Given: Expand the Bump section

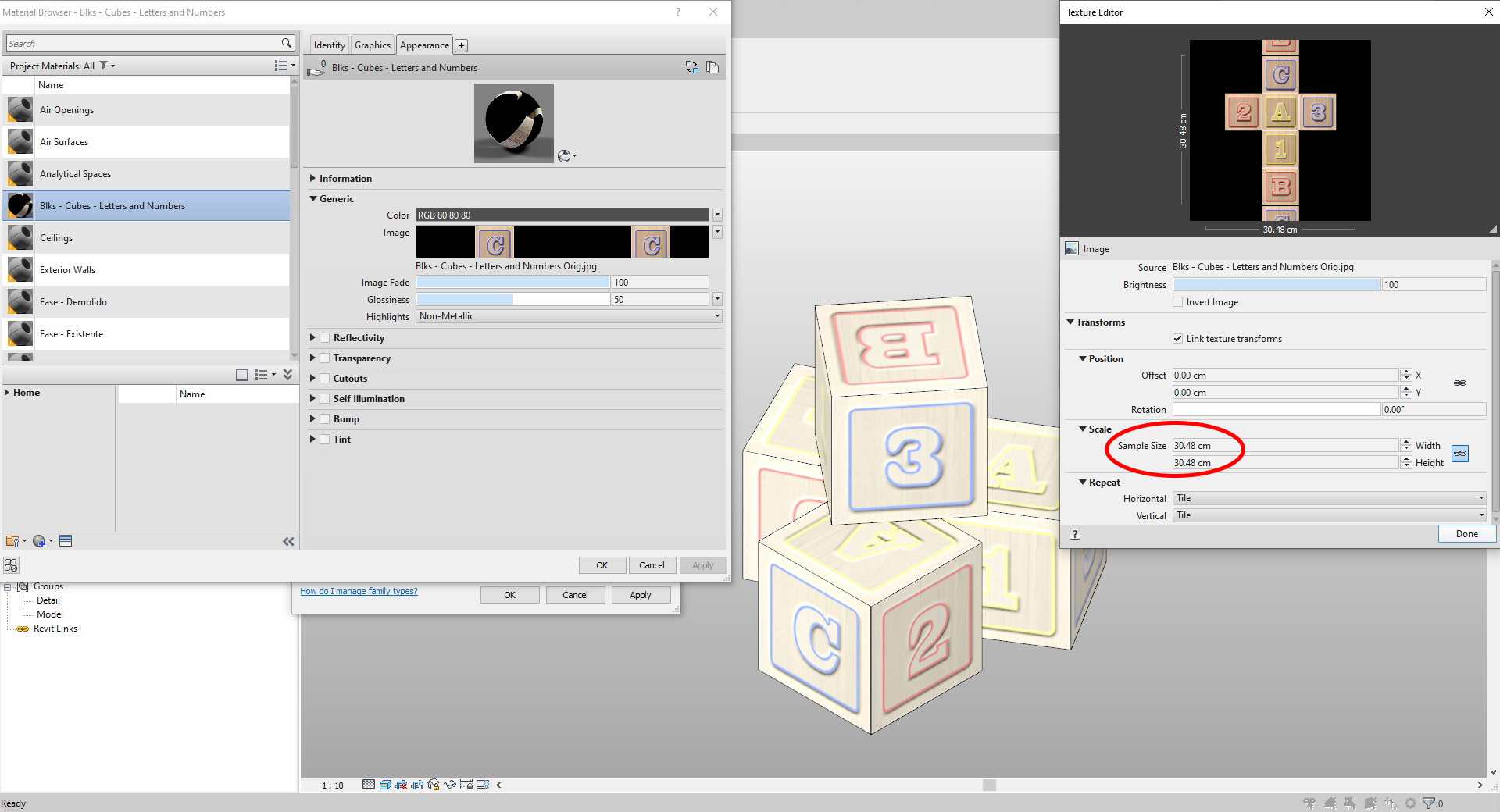Looking at the screenshot, I should 312,418.
